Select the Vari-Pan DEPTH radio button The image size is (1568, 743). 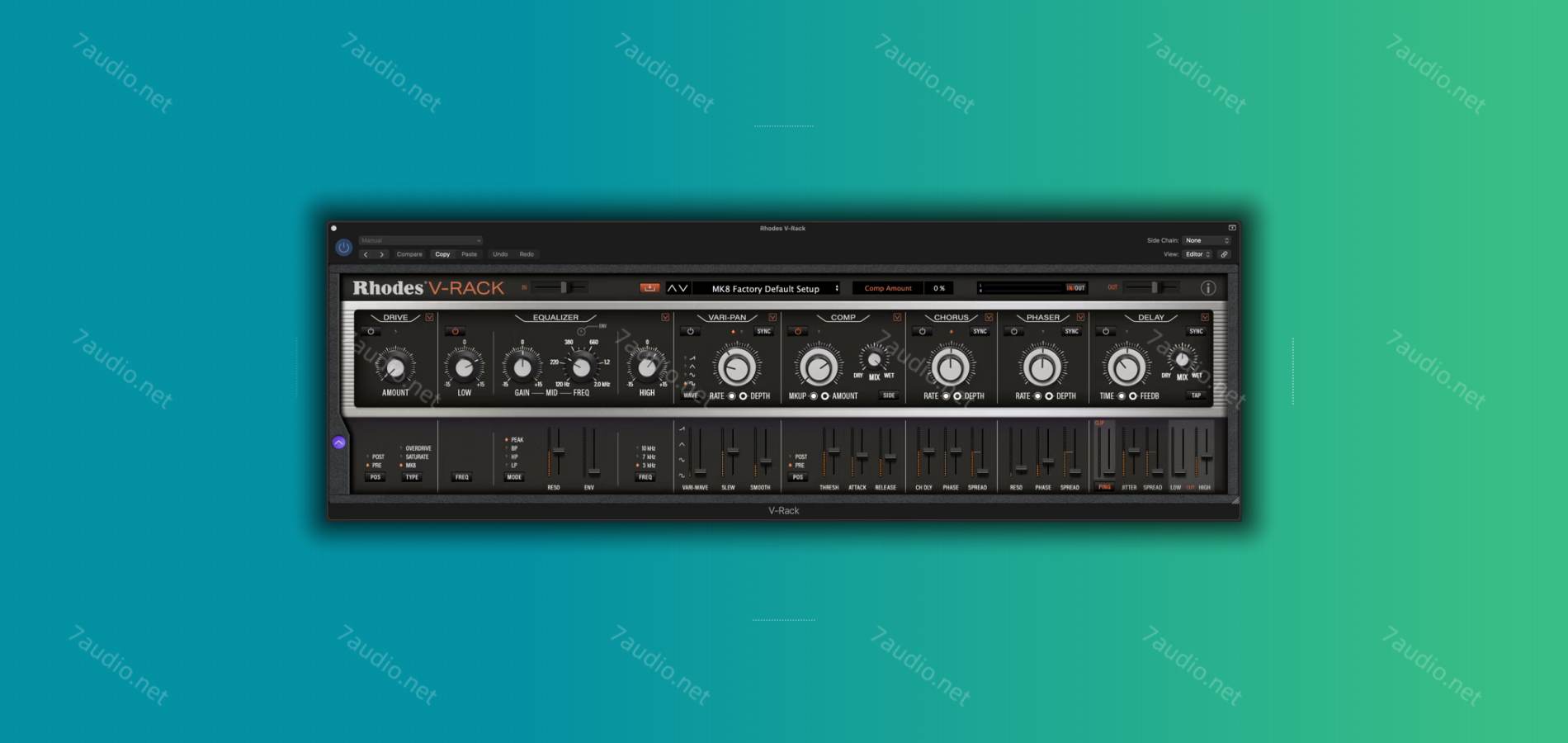click(743, 396)
